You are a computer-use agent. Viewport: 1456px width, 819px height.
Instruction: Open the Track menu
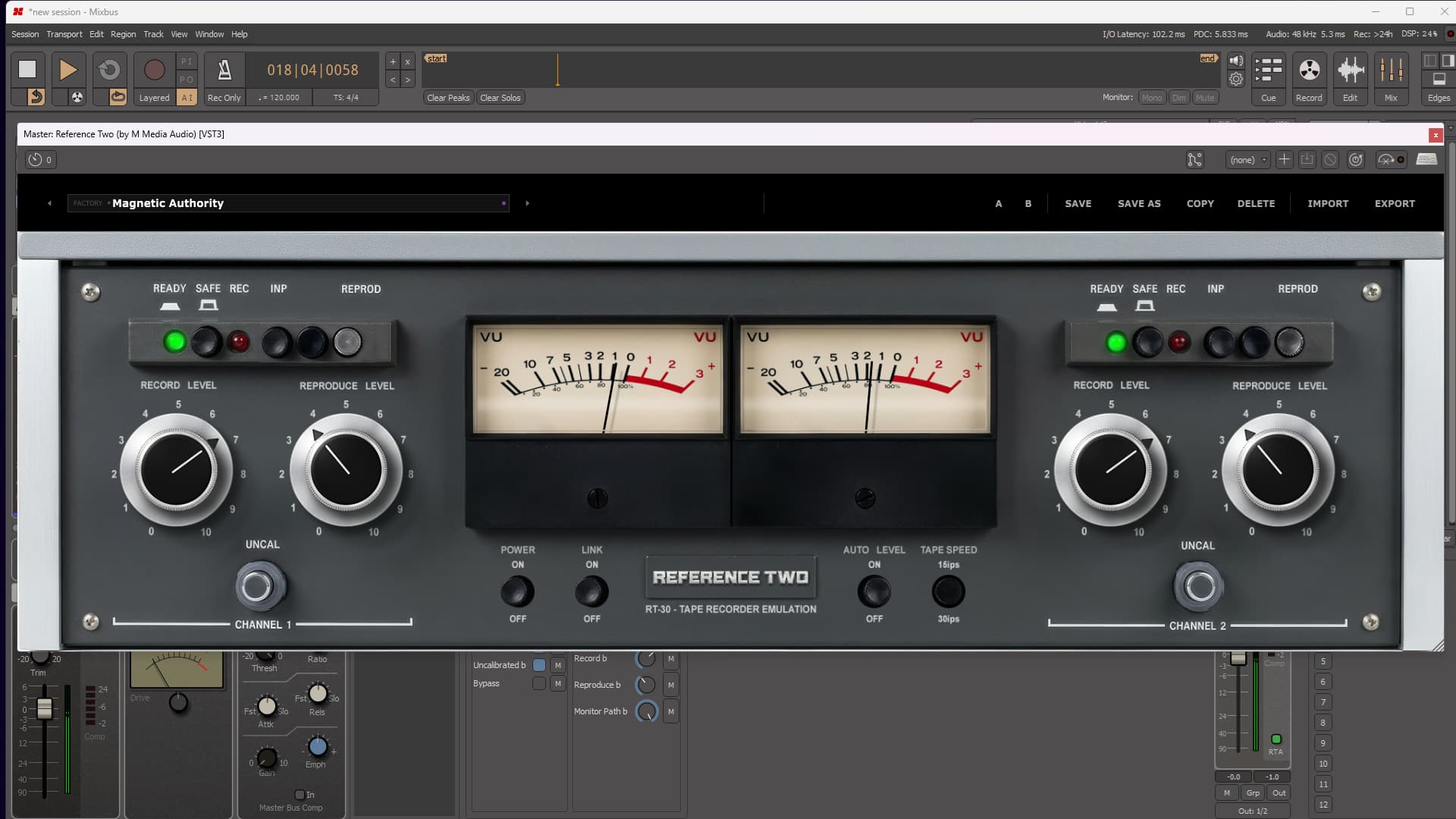tap(153, 34)
